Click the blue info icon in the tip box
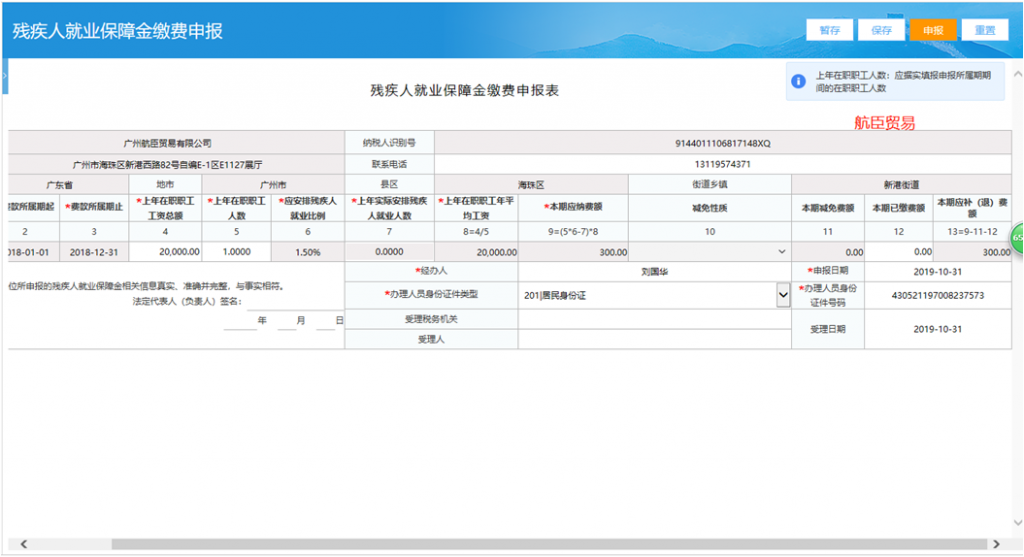 [x=798, y=82]
